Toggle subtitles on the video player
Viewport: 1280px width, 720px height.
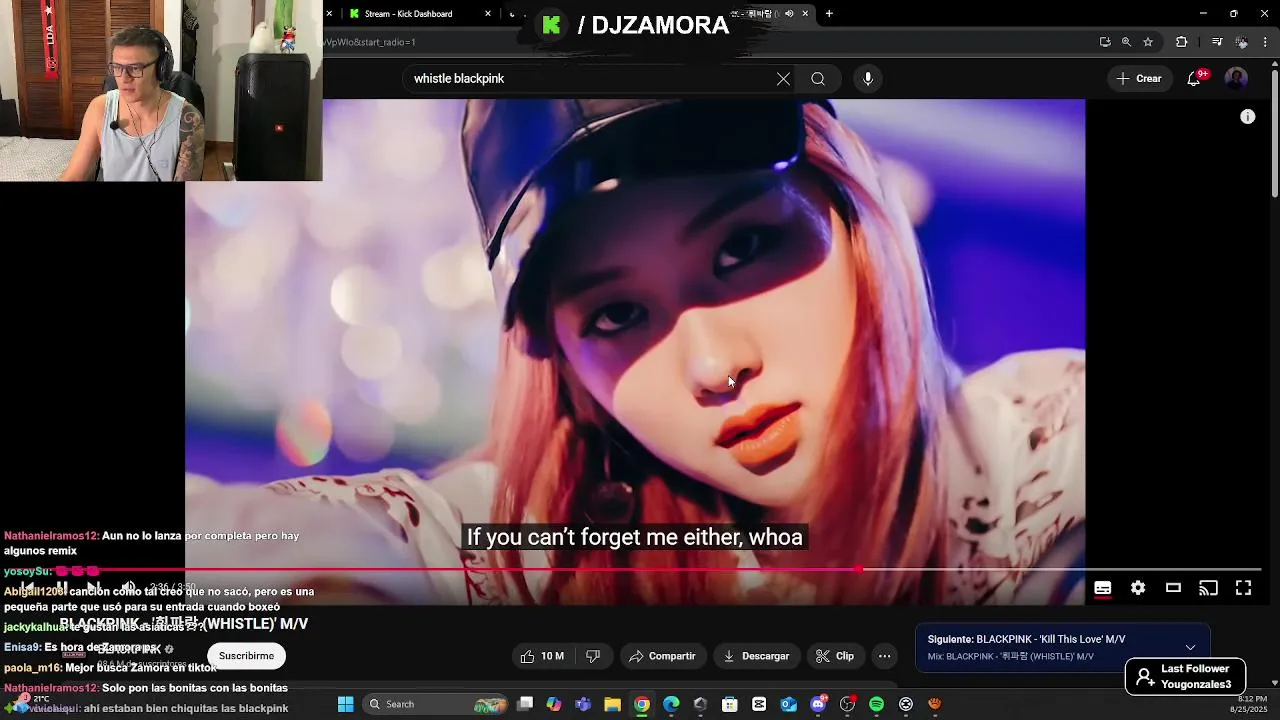point(1102,588)
